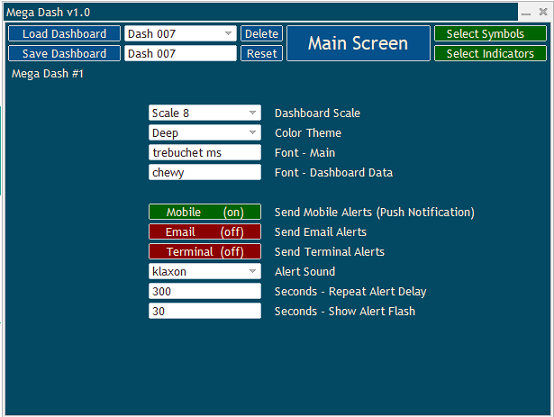
Task: Open the Dash 007 dashboard dropdown
Action: (181, 34)
